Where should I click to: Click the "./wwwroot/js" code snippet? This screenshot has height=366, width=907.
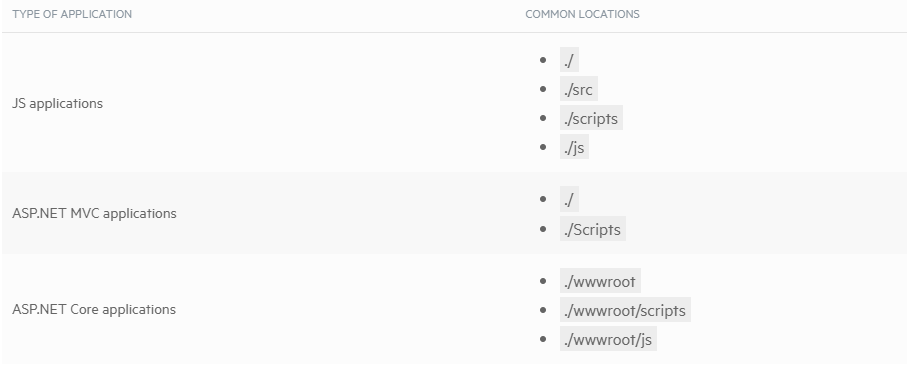coord(608,339)
